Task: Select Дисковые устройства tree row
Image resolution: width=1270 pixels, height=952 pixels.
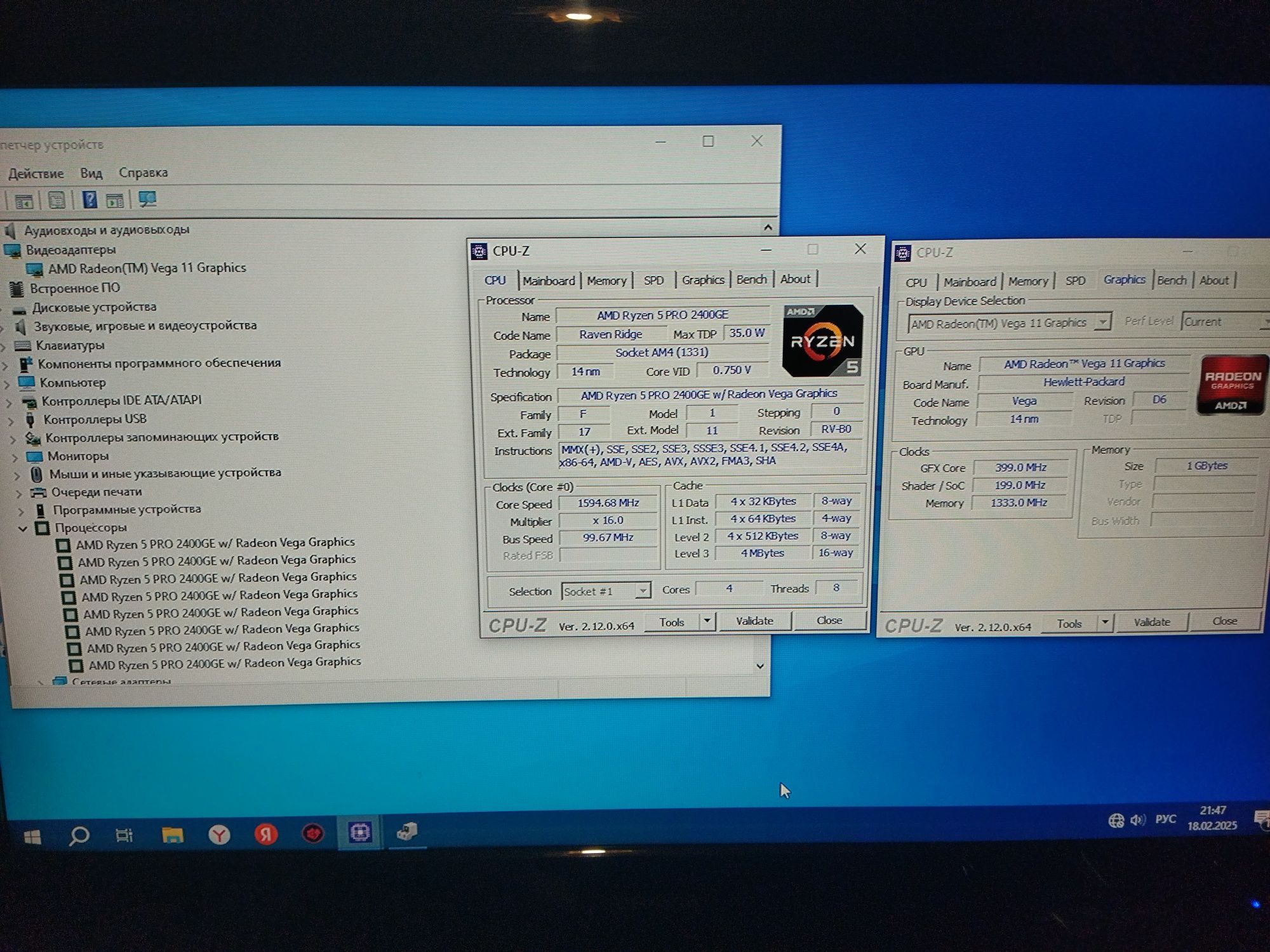Action: [94, 308]
